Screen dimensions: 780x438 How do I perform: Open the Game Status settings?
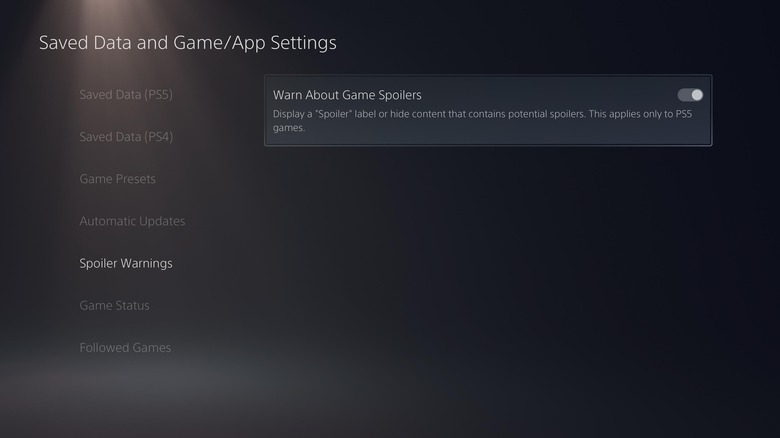[x=114, y=305]
